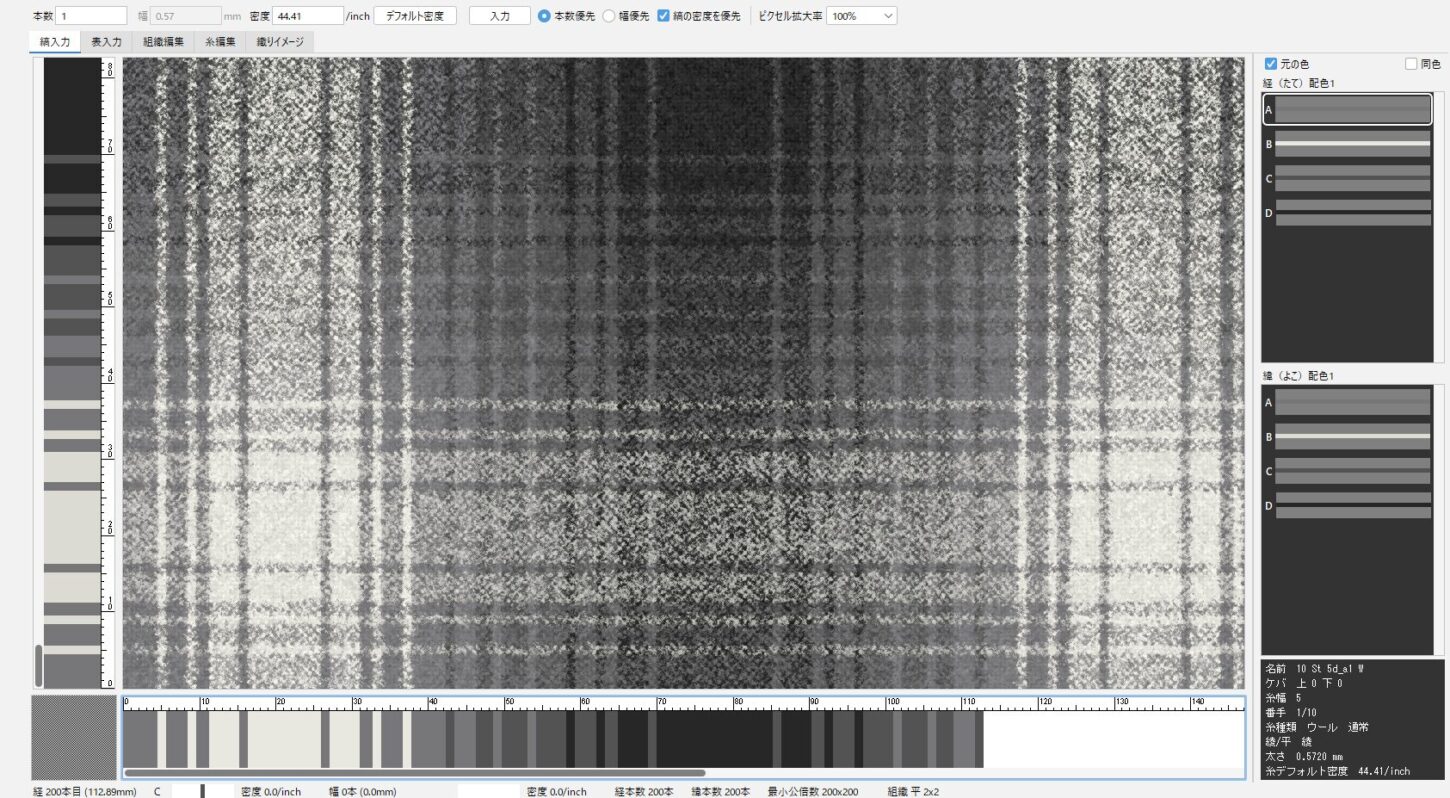Select the 本数優先 radio option
This screenshot has height=798, width=1450.
544,16
